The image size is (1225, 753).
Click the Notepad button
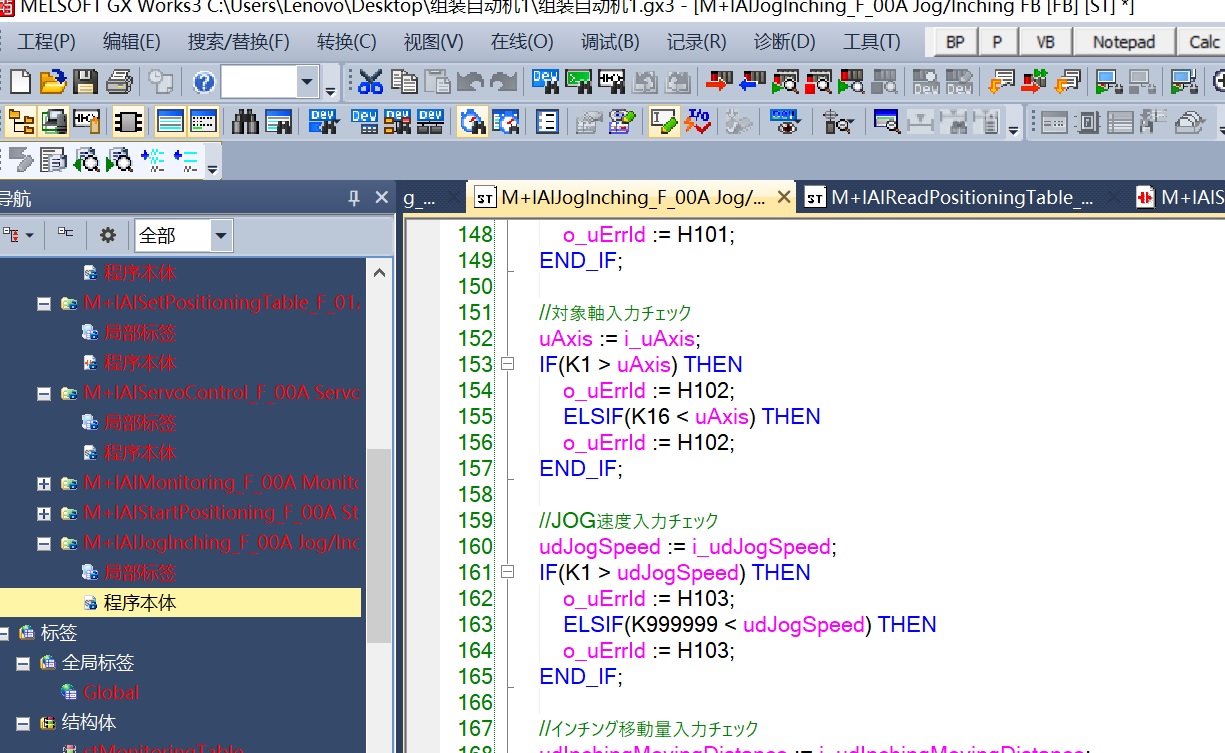point(1123,42)
